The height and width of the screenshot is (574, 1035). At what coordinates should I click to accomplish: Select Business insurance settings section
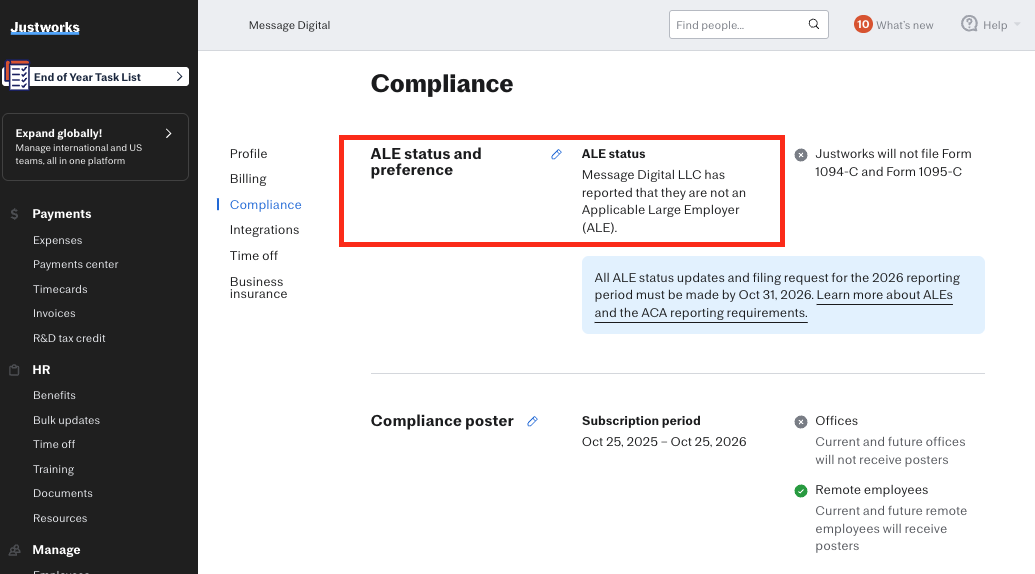[258, 288]
